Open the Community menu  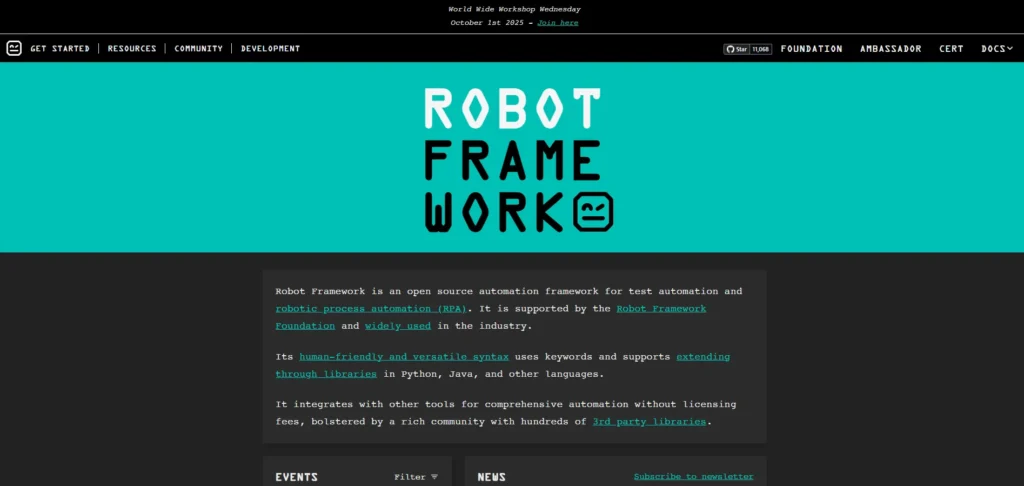click(199, 48)
